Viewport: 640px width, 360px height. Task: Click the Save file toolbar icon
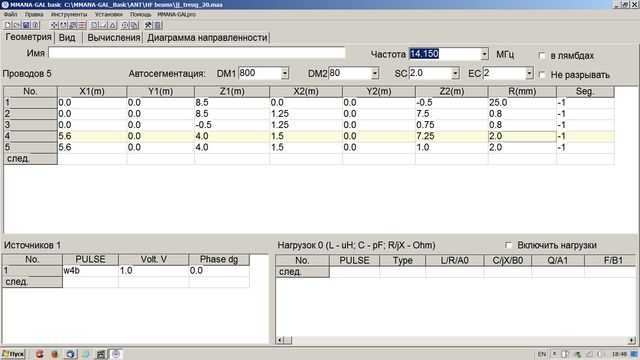click(26, 25)
